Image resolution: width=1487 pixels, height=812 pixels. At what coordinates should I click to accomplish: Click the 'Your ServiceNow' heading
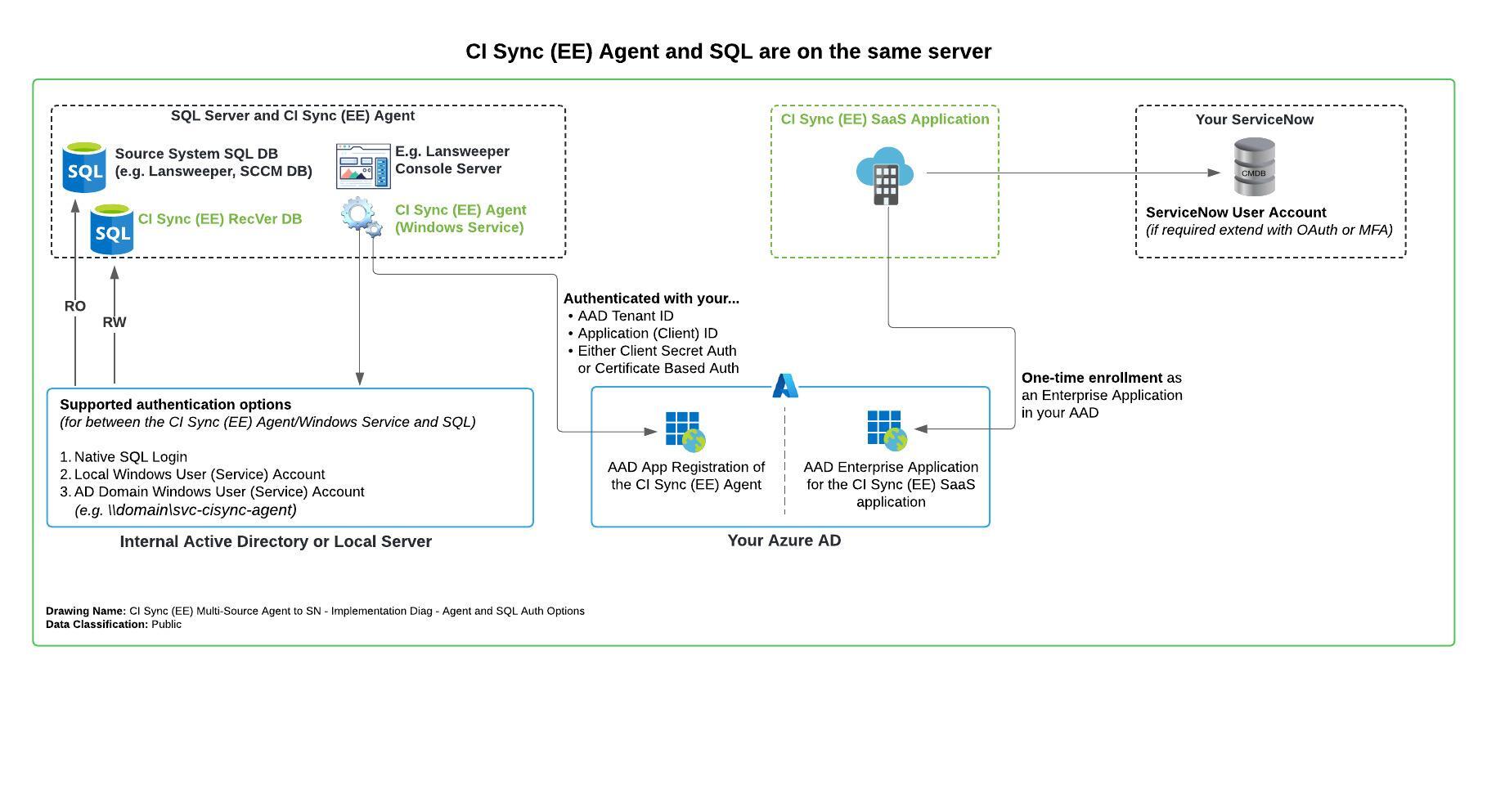[1255, 119]
